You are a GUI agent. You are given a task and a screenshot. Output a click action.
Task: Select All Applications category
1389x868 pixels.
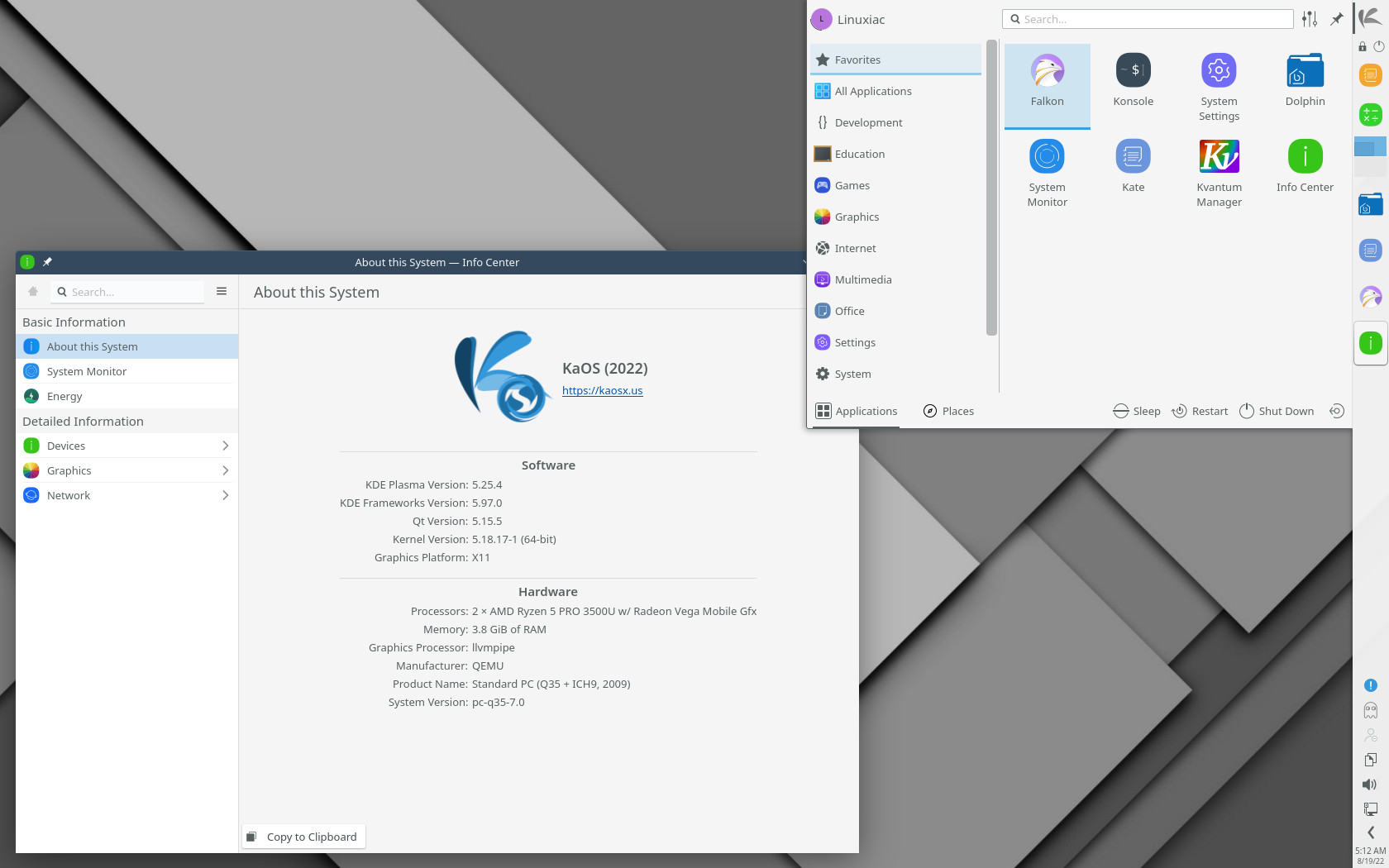coord(895,91)
